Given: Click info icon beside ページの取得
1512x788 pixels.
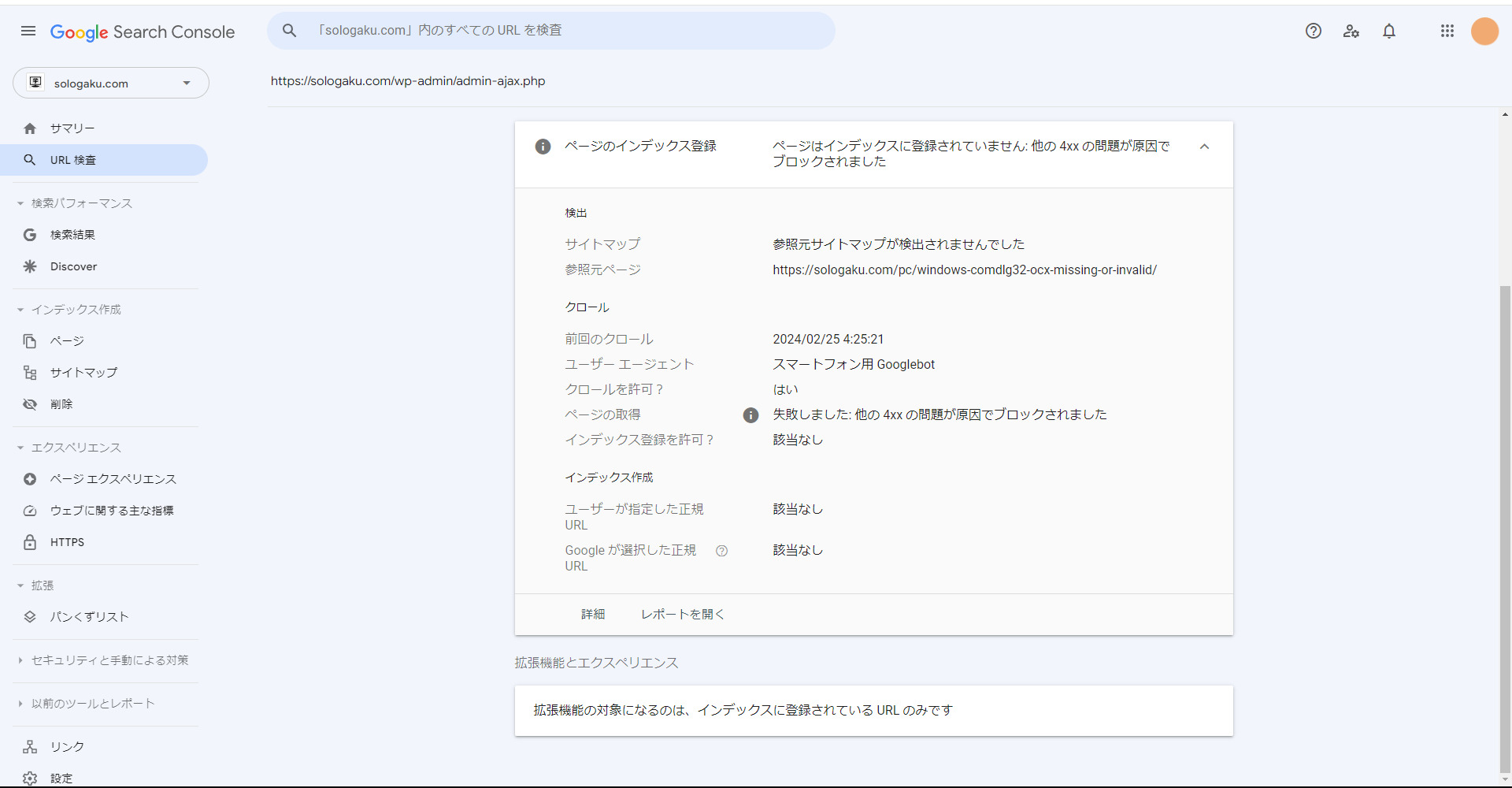Looking at the screenshot, I should [x=750, y=415].
